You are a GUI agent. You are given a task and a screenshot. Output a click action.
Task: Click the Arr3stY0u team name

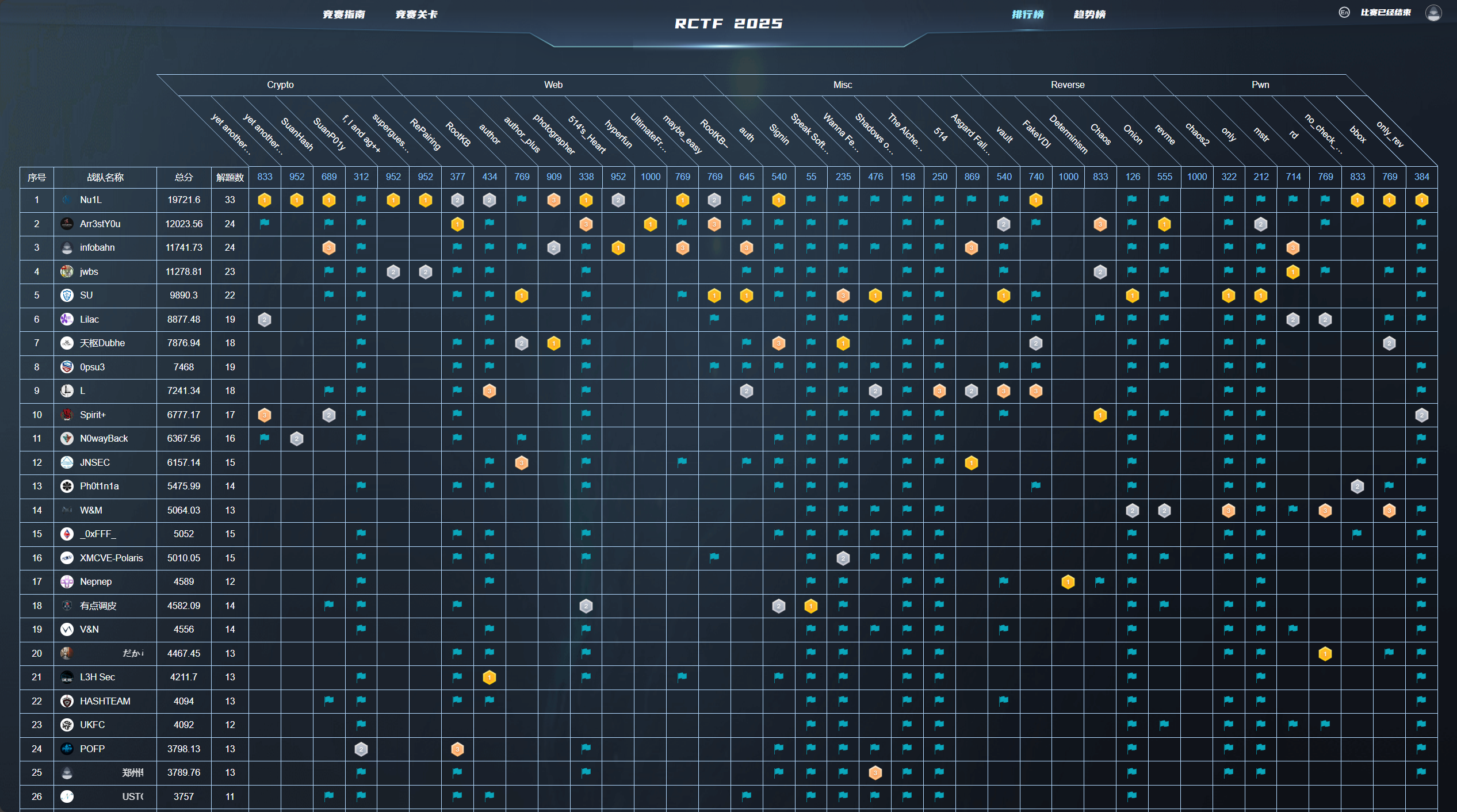[x=100, y=224]
